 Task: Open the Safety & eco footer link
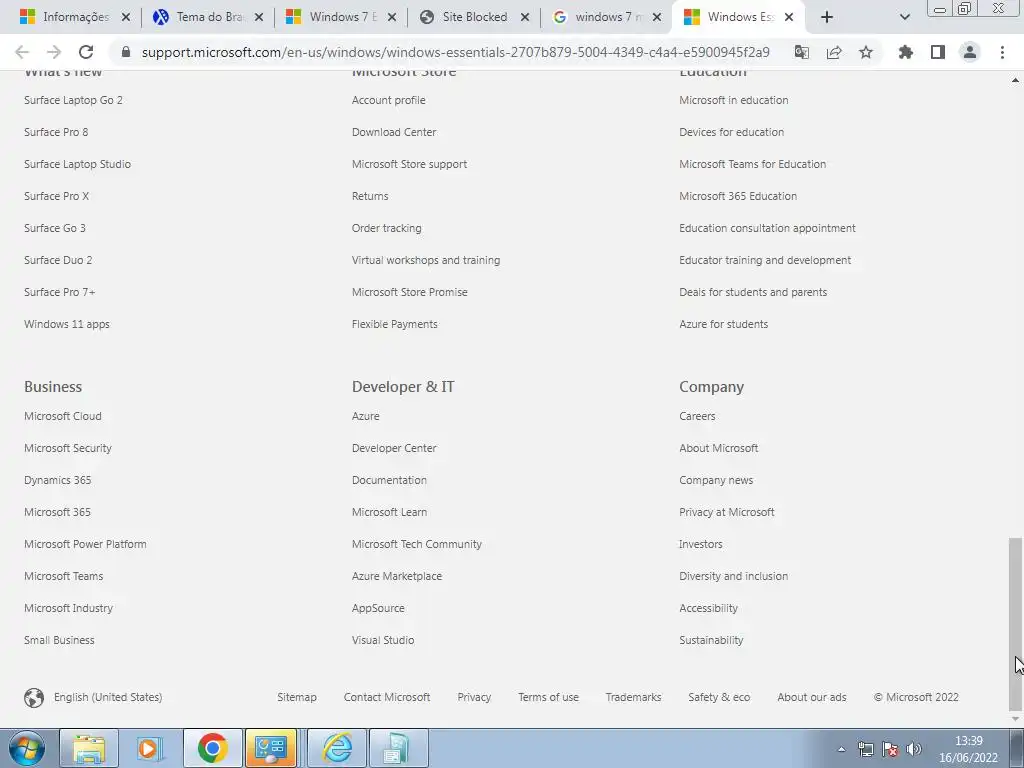pos(719,697)
